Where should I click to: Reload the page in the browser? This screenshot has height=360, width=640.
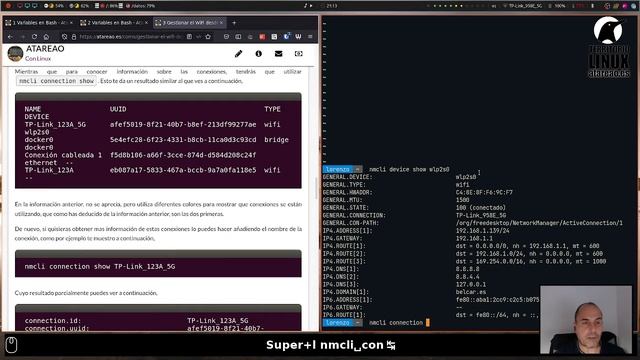34,37
